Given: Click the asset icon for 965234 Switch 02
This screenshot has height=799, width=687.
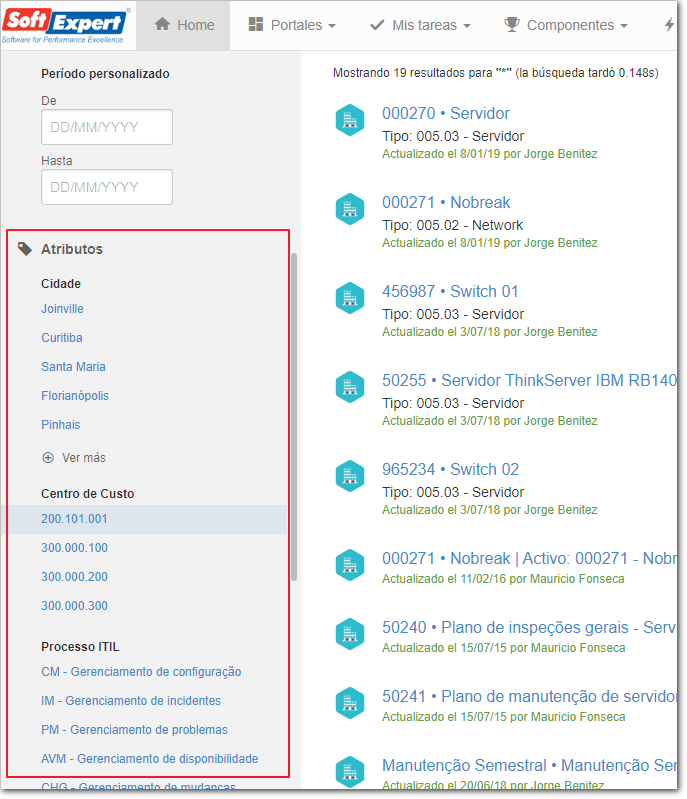Looking at the screenshot, I should click(350, 476).
